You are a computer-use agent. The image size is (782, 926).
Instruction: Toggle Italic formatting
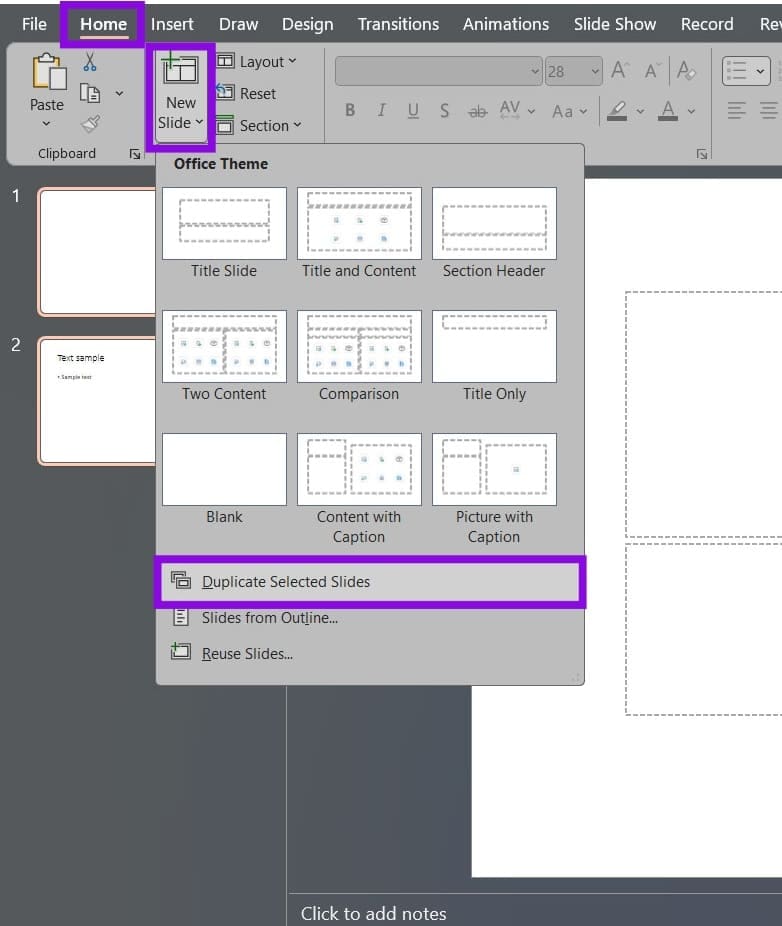point(382,110)
